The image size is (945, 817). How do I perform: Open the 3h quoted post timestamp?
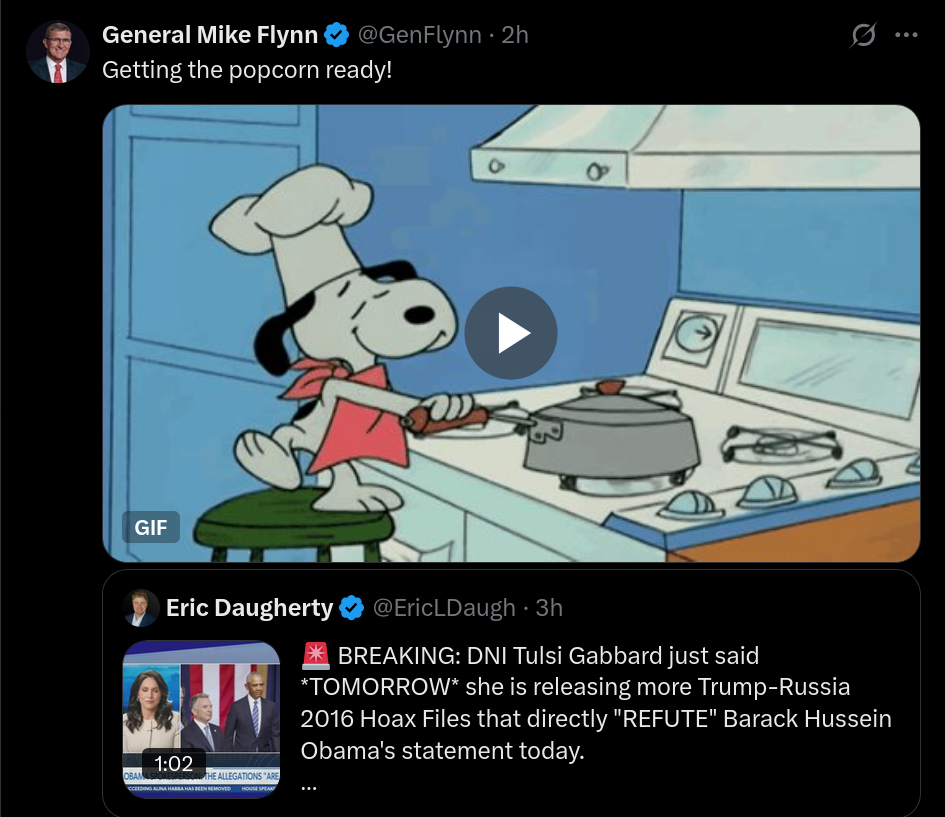click(x=549, y=608)
